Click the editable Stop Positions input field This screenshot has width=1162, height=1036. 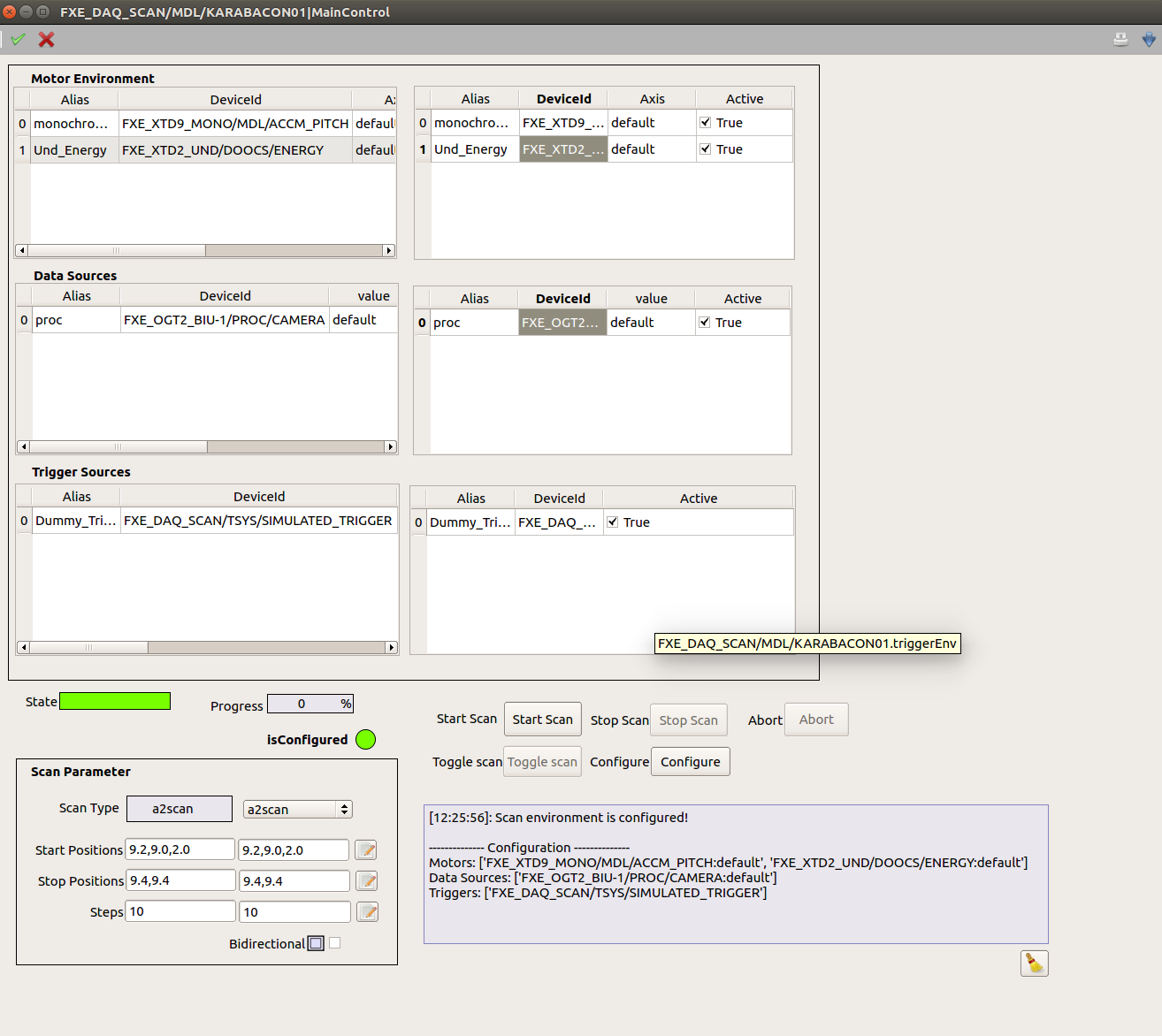click(x=294, y=880)
